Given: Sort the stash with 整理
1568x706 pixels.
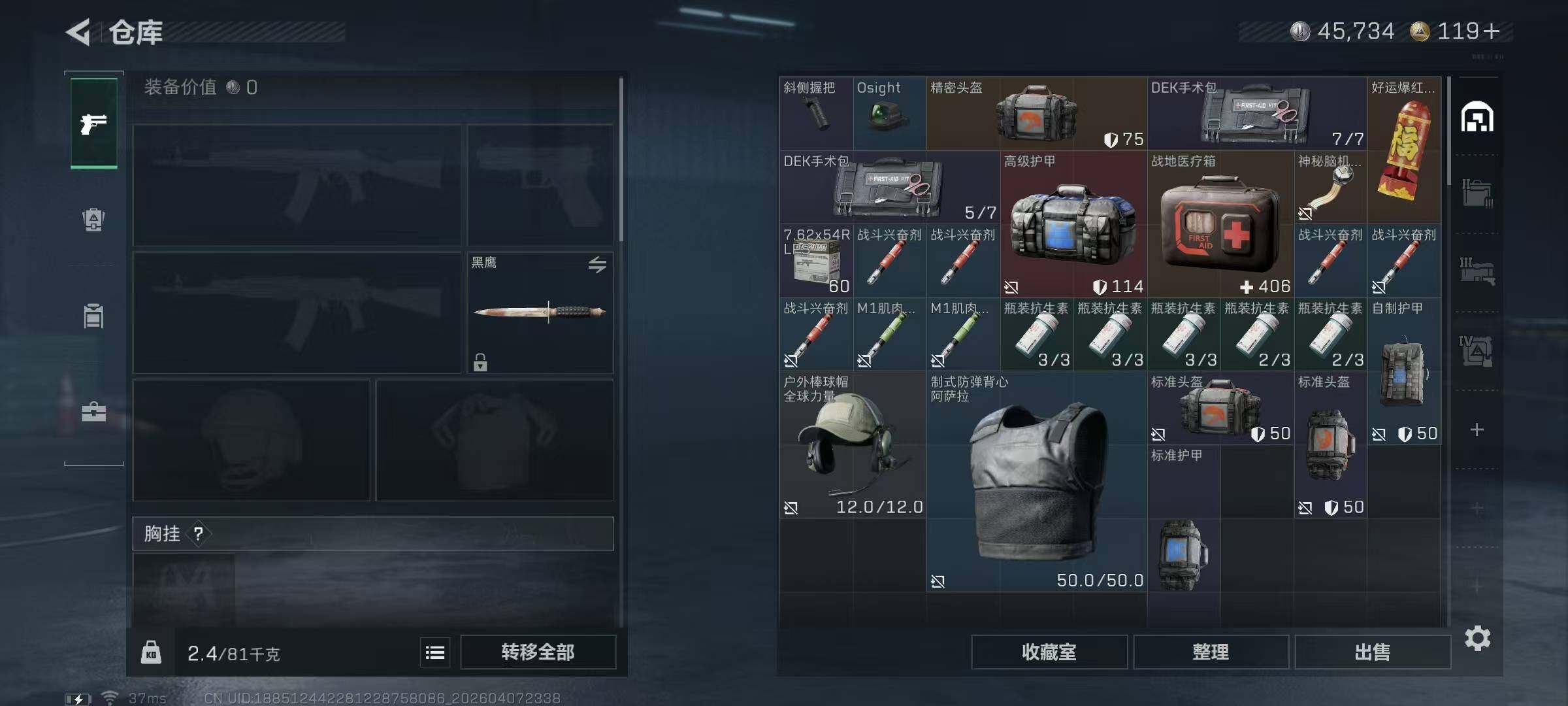Looking at the screenshot, I should click(1211, 652).
